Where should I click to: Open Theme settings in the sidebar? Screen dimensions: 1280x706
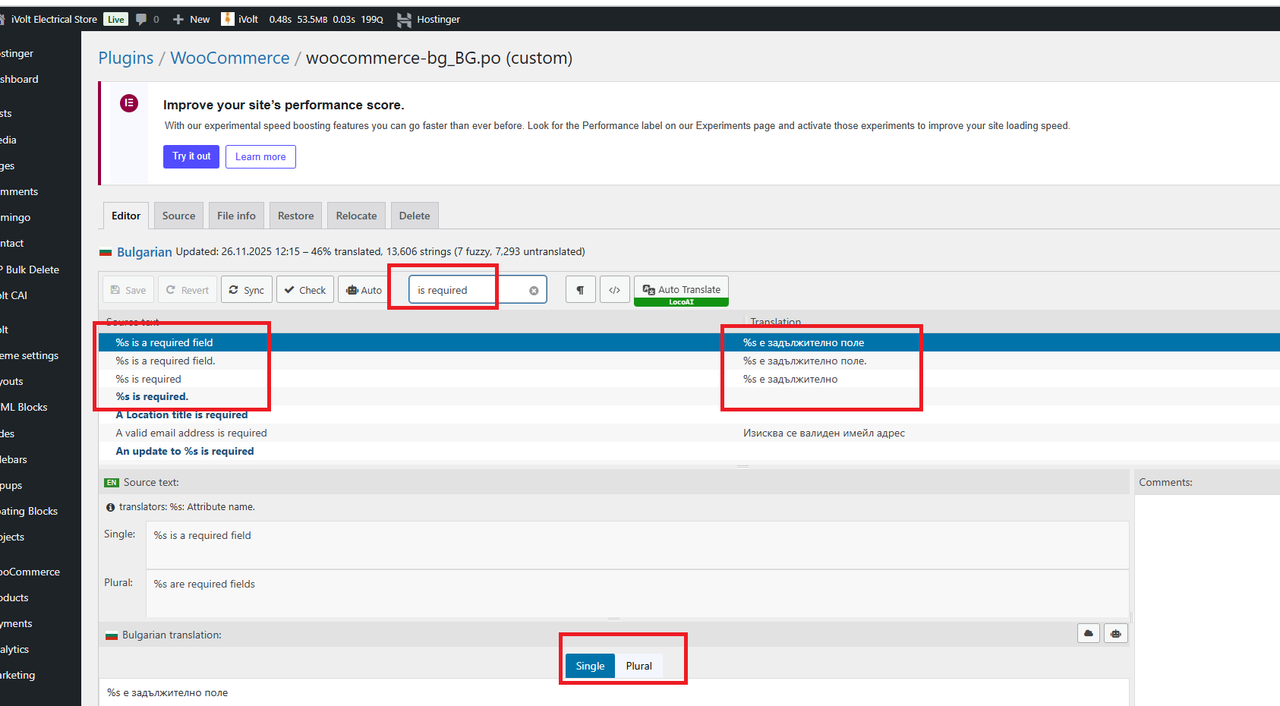point(29,355)
